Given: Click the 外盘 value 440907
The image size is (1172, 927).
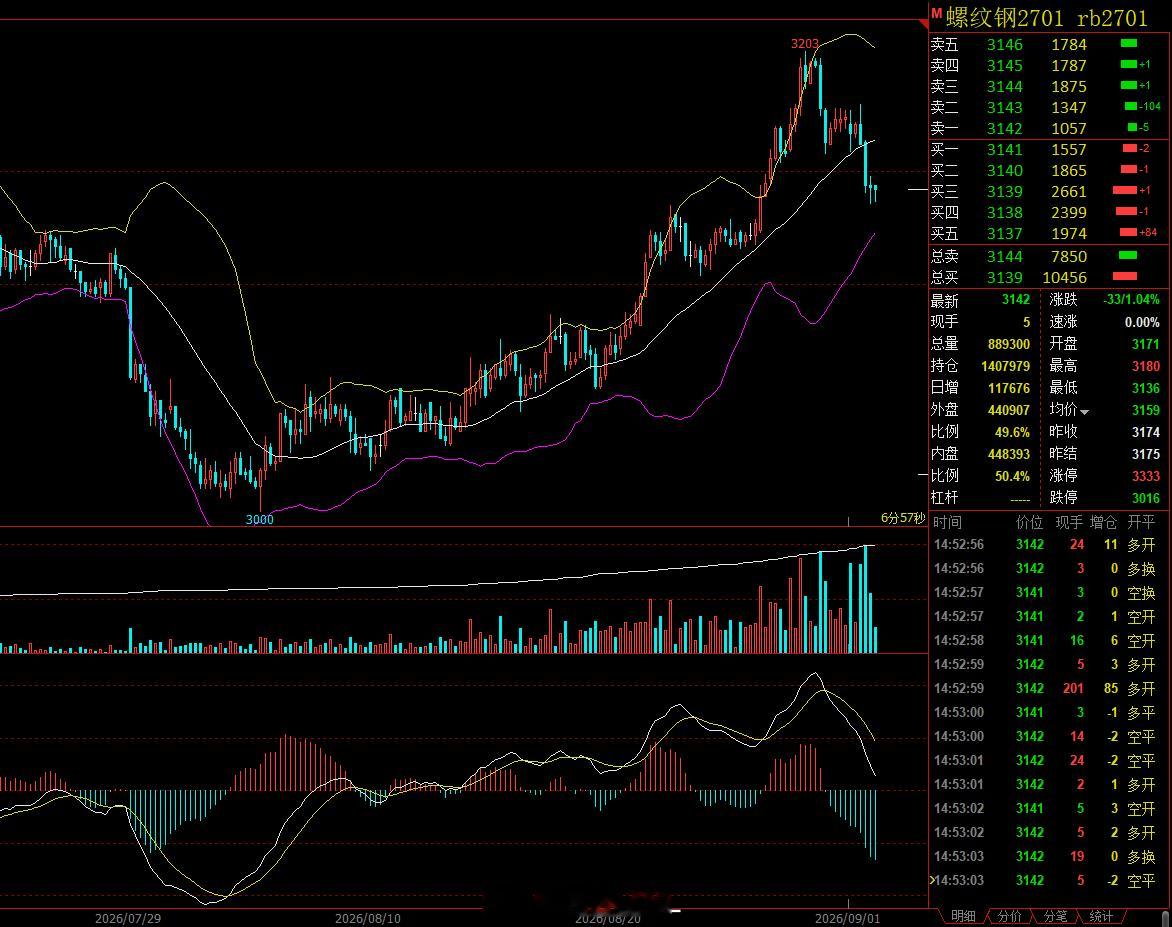Looking at the screenshot, I should (1009, 410).
